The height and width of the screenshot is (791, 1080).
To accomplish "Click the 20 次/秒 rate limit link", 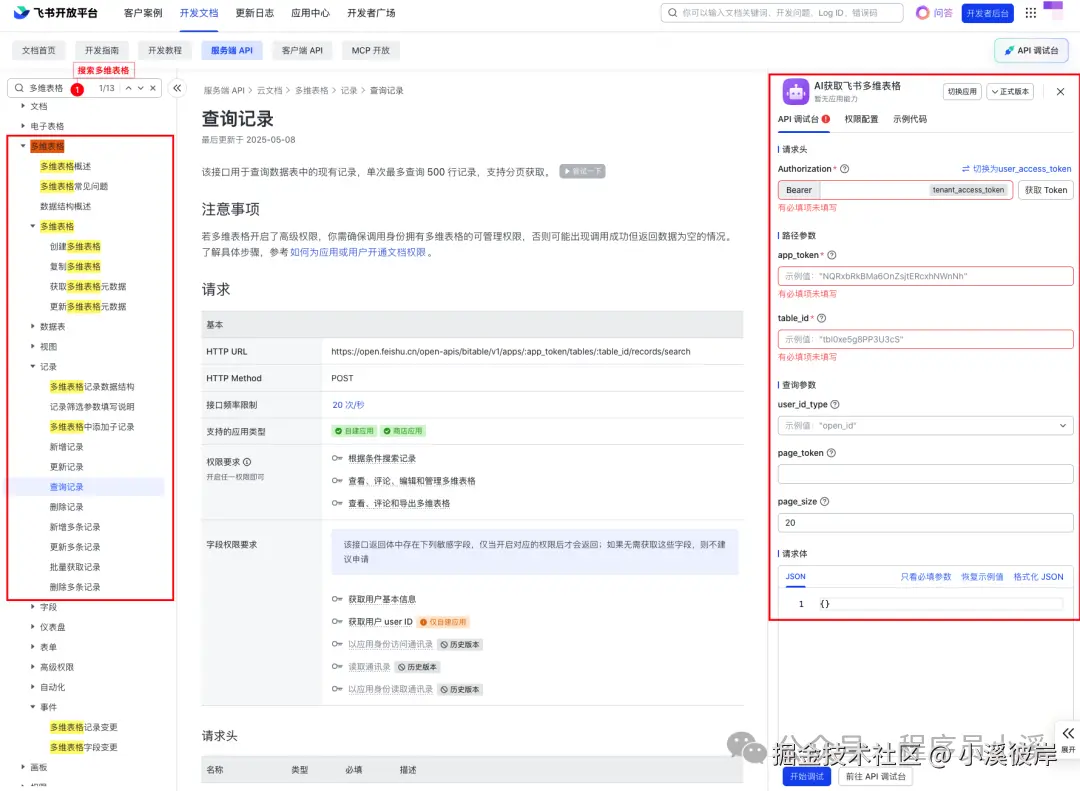I will [349, 405].
